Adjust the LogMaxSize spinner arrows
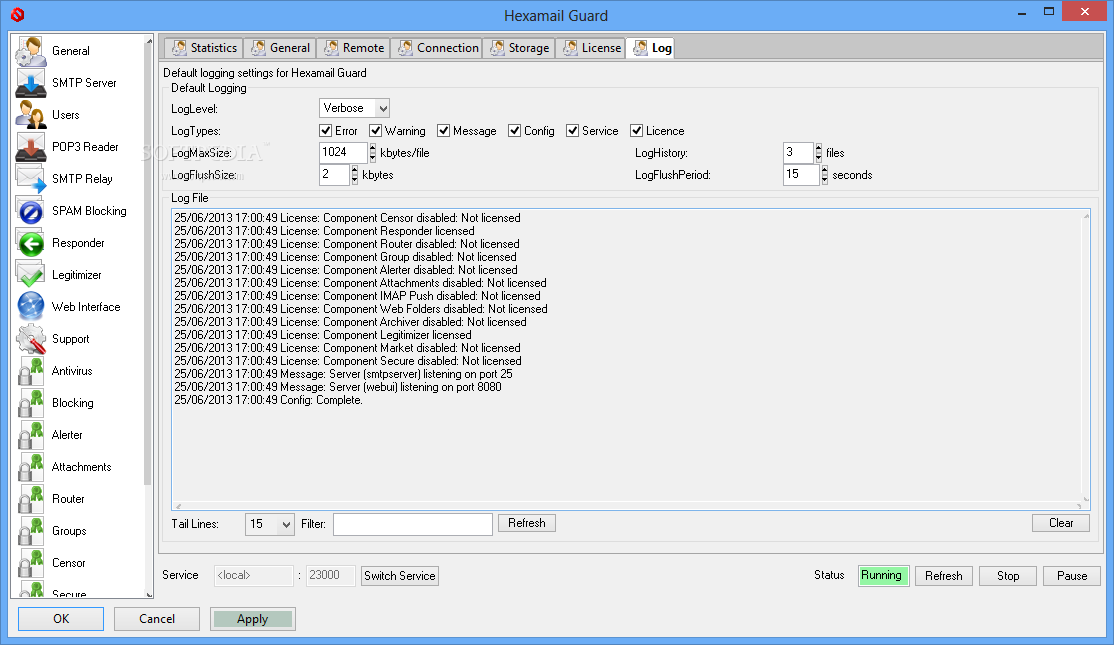Screen dimensions: 1114x645 coord(372,152)
